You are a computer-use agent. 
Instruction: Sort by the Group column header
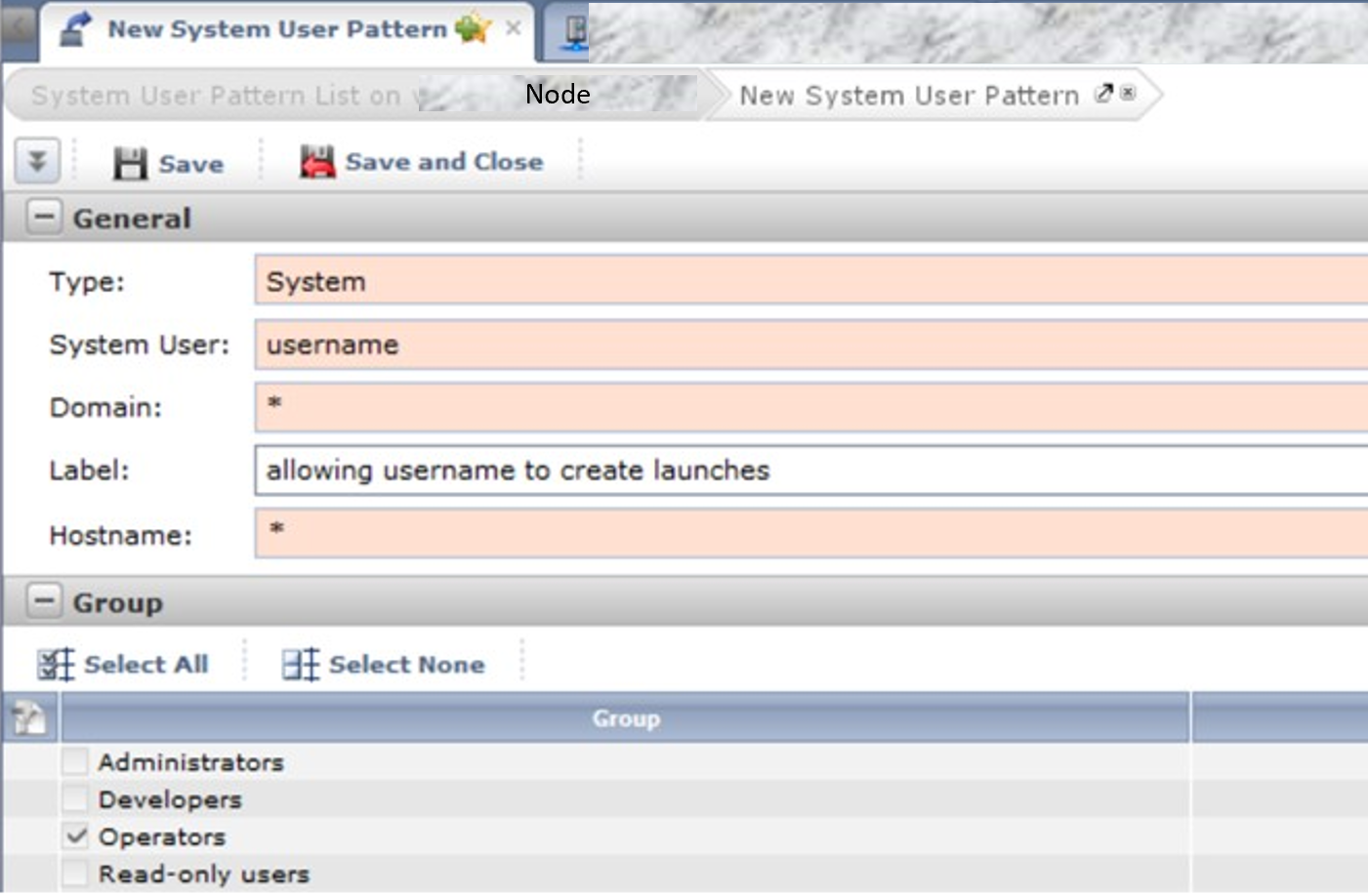626,718
